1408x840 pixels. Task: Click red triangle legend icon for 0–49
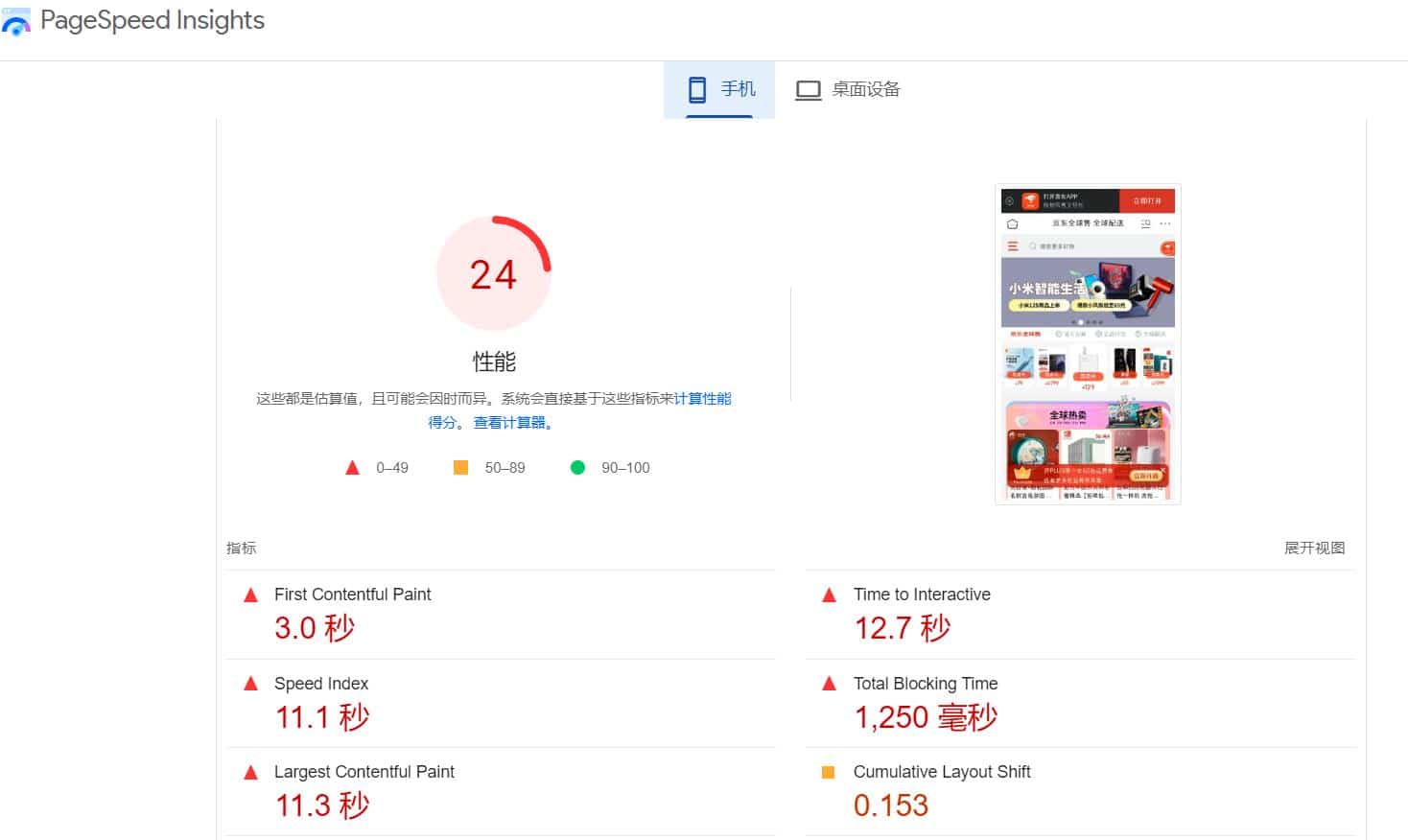point(352,468)
